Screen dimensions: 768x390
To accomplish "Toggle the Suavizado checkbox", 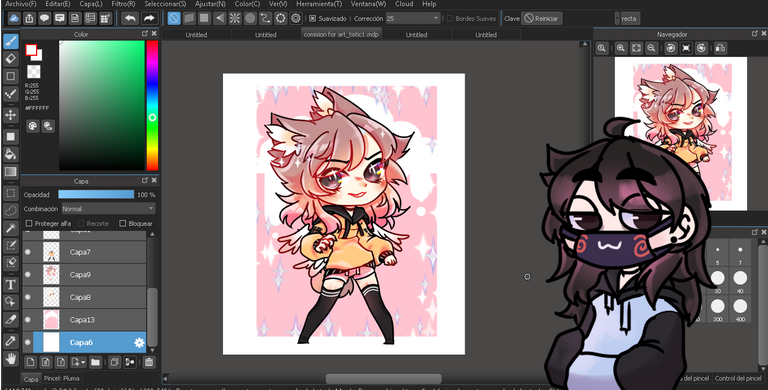I will point(312,19).
